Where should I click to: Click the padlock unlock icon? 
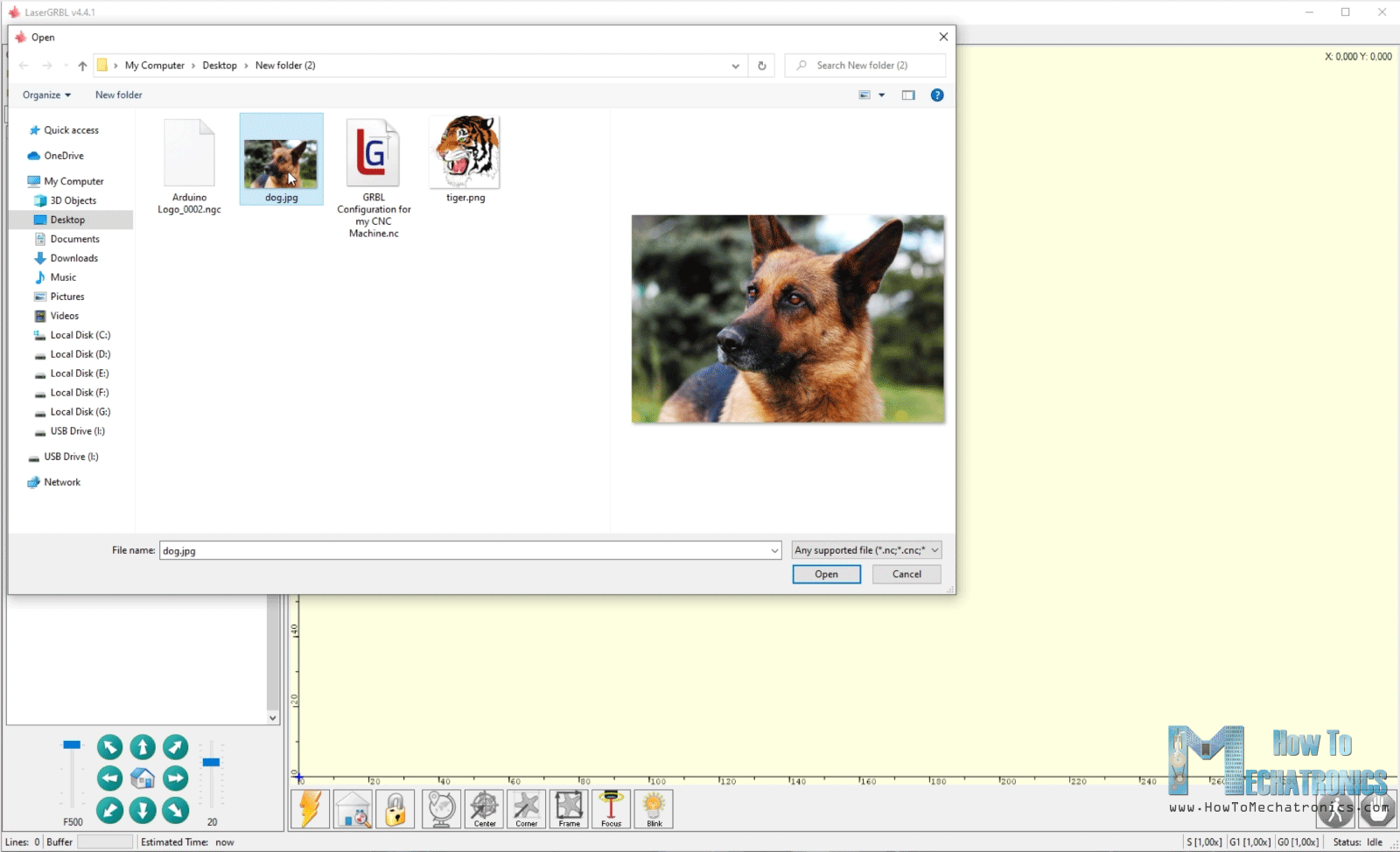(x=395, y=809)
